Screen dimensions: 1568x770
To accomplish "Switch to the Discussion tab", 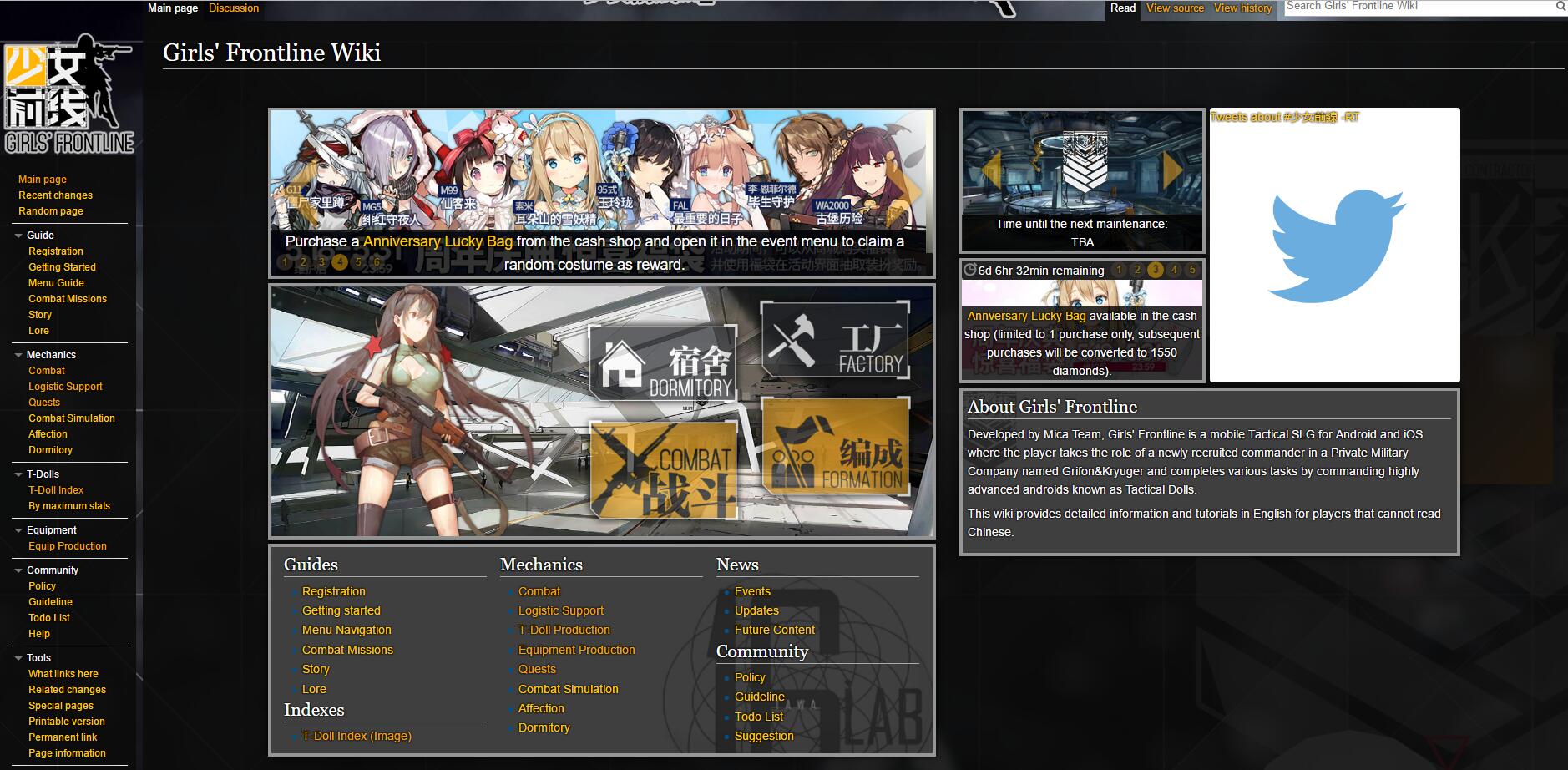I will 234,8.
